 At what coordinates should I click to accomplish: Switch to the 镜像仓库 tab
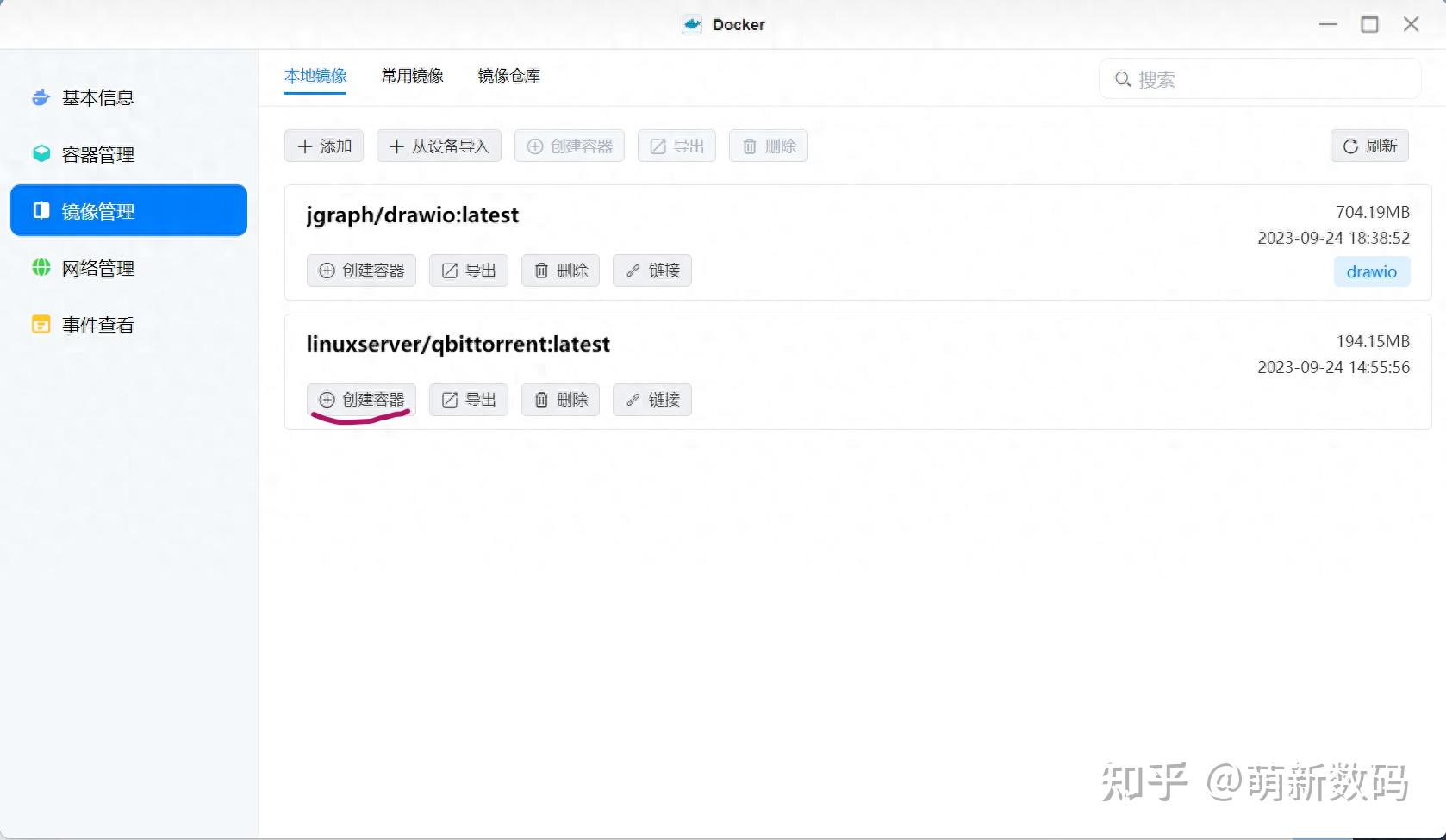click(508, 76)
